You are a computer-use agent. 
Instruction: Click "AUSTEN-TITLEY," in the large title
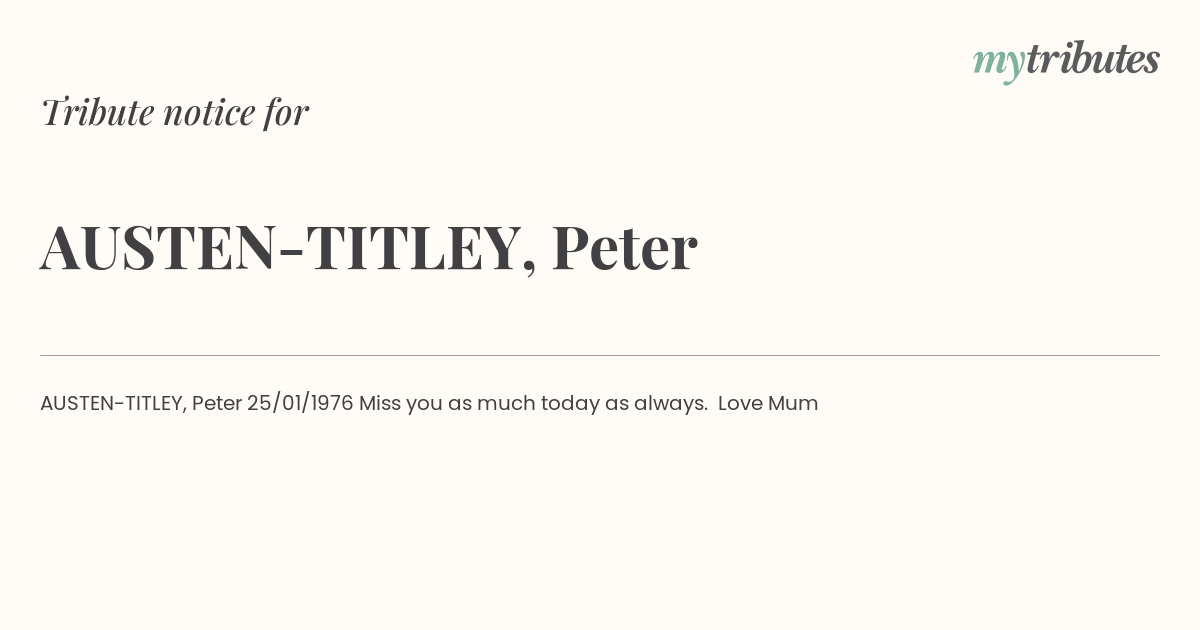[x=288, y=248]
